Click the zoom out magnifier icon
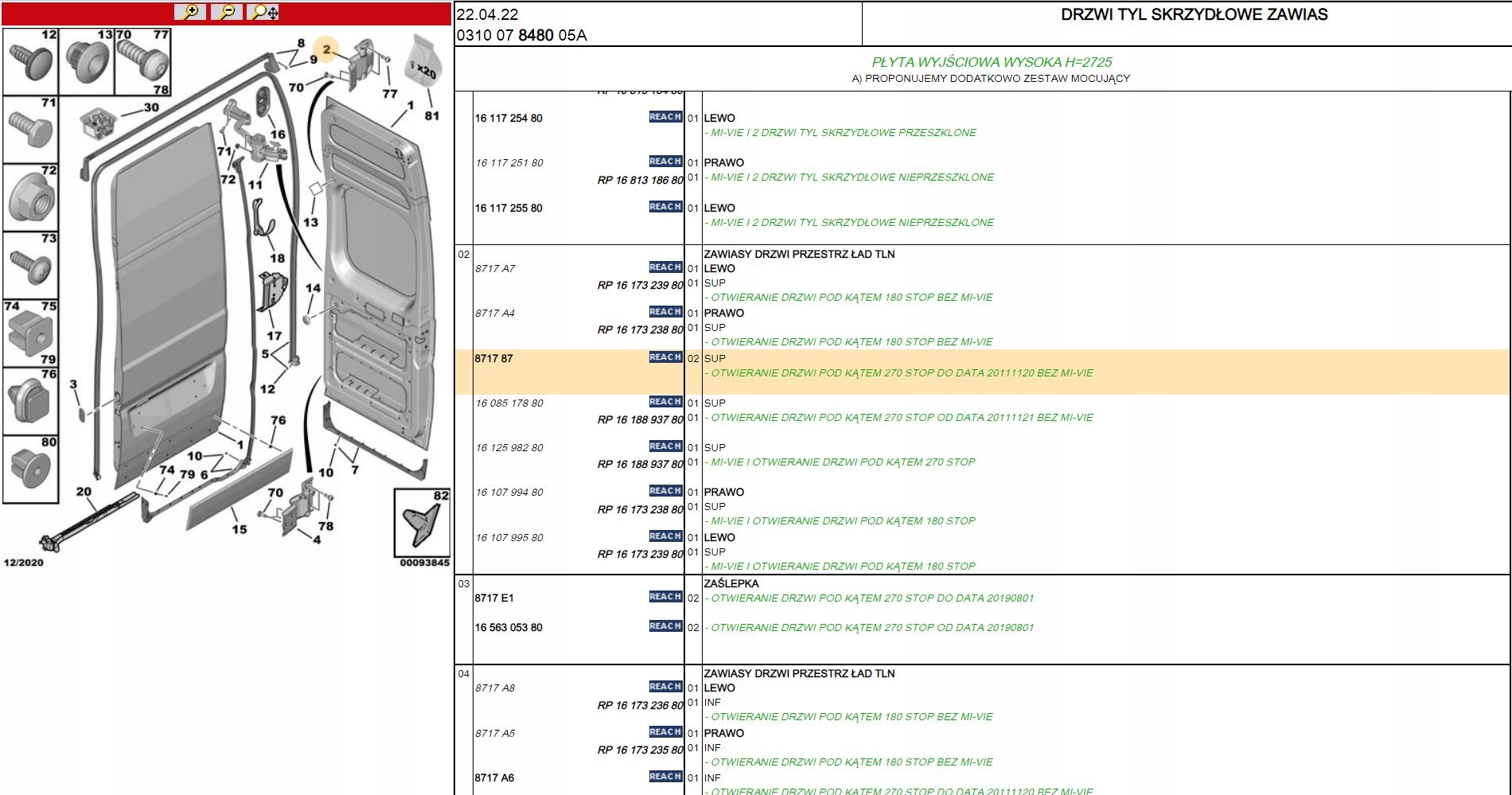Screen dimensions: 1512x795 pos(227,12)
